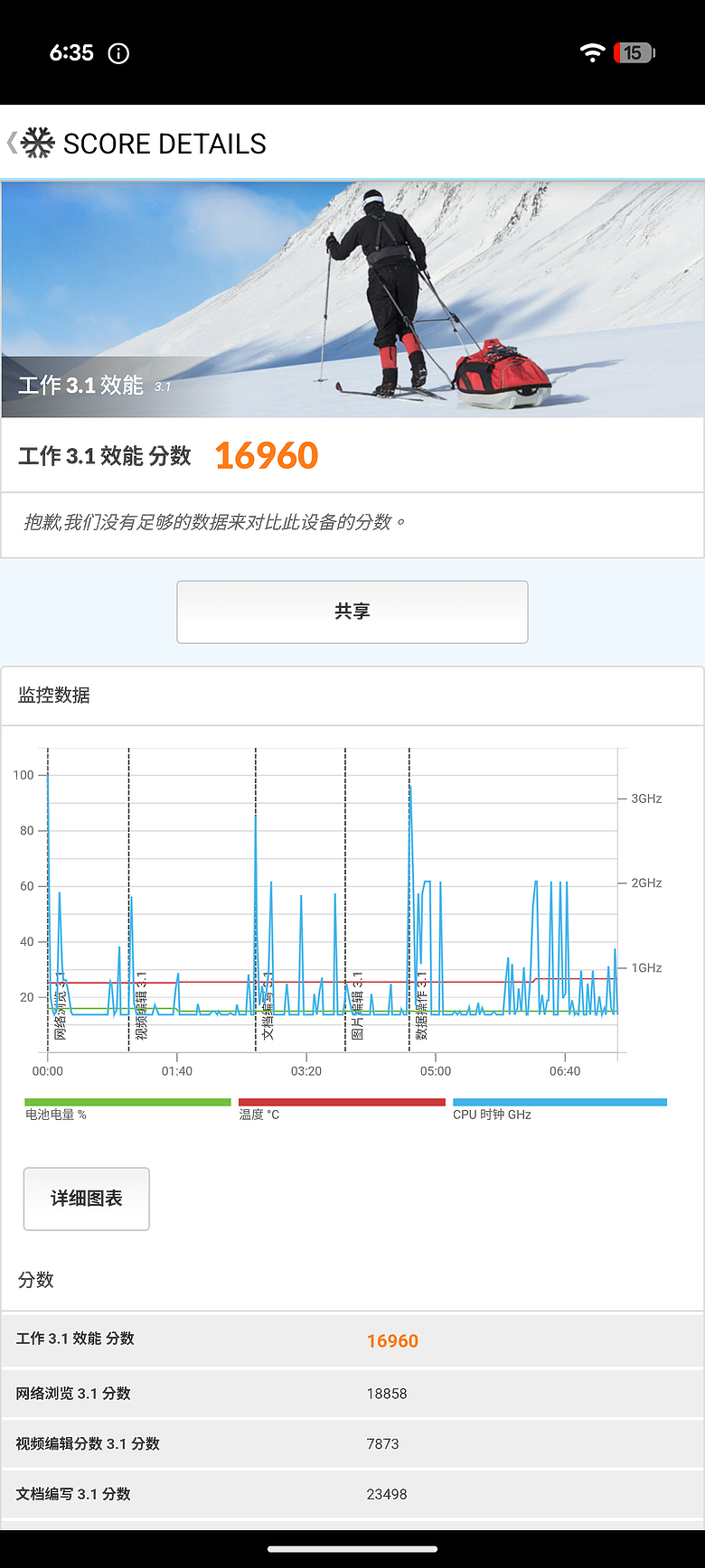Tap the skier banner image

click(x=352, y=299)
